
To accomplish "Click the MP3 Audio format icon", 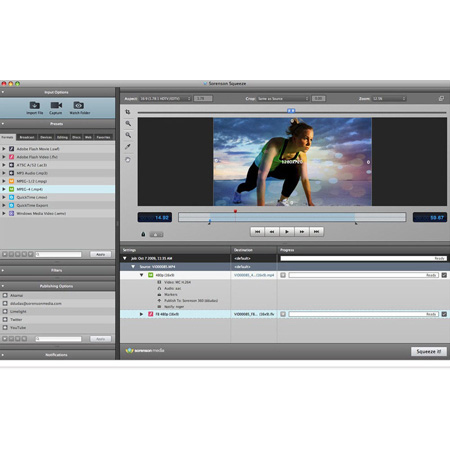I will [x=11, y=173].
